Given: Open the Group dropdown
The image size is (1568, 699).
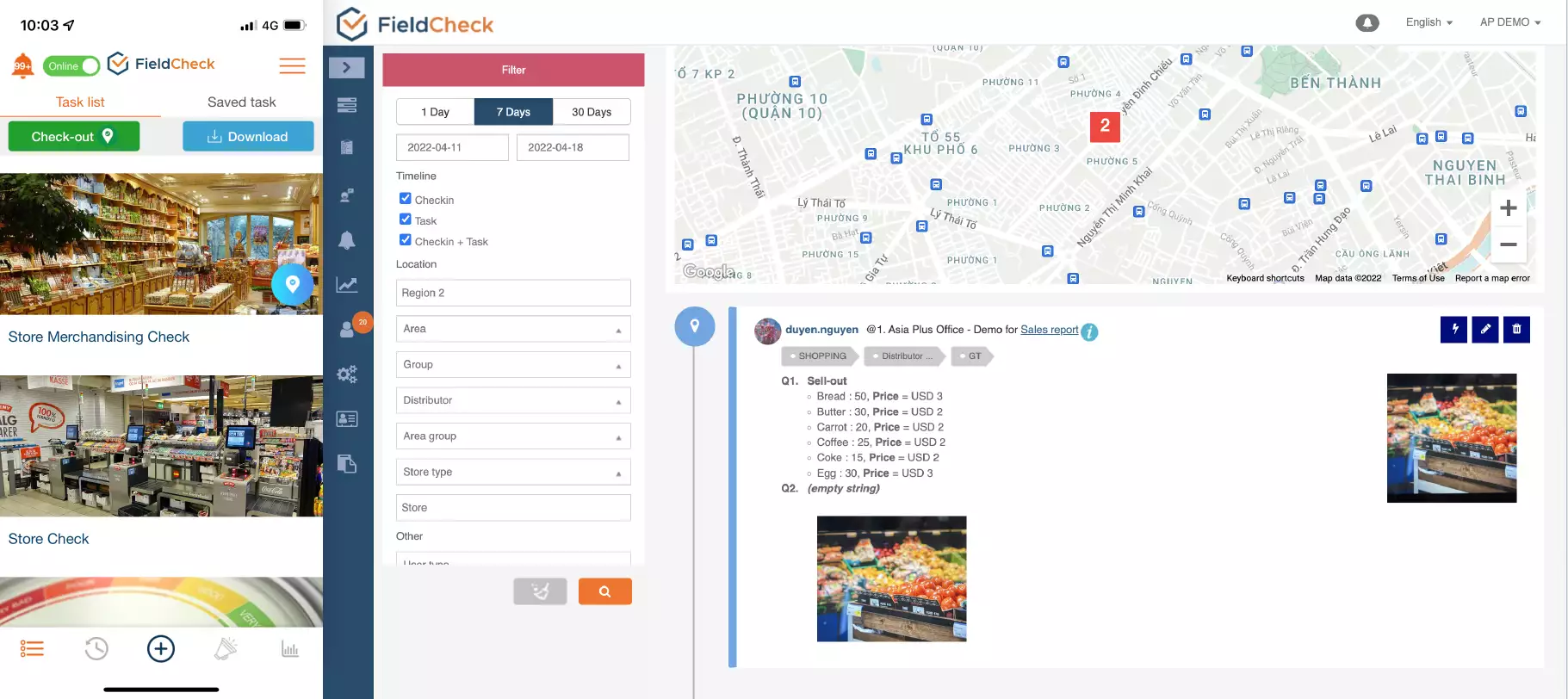Looking at the screenshot, I should click(x=513, y=365).
